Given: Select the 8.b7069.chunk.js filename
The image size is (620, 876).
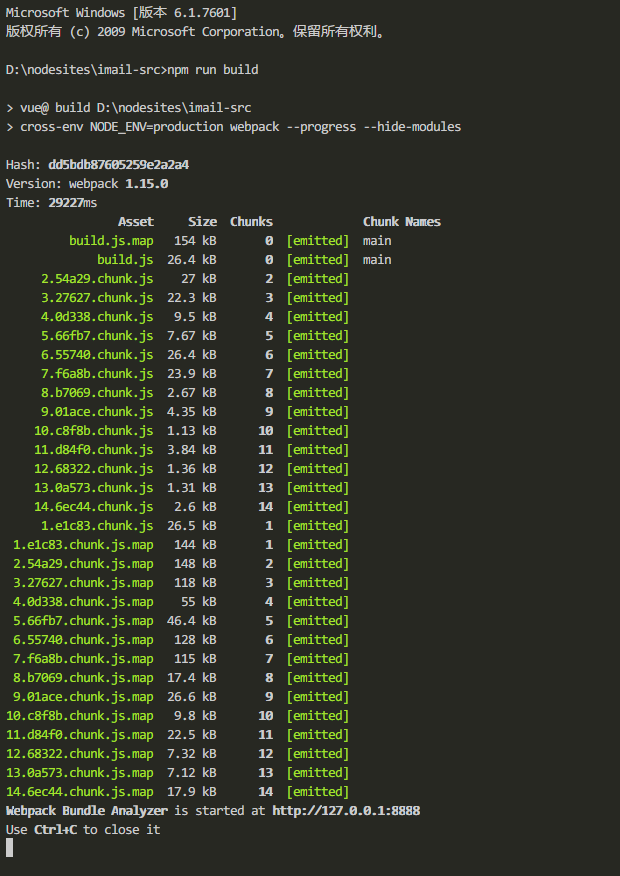Looking at the screenshot, I should tap(97, 393).
